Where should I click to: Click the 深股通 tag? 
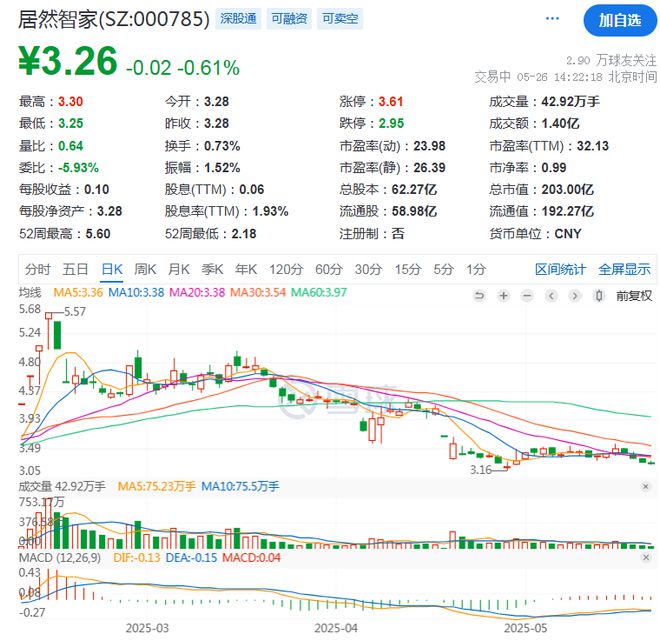tap(238, 19)
